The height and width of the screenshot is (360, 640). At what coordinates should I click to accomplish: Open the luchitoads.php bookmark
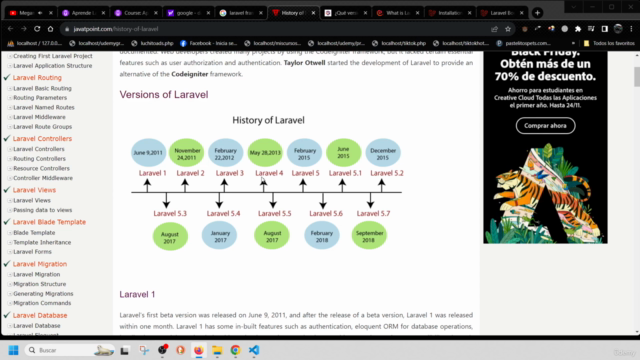(153, 43)
